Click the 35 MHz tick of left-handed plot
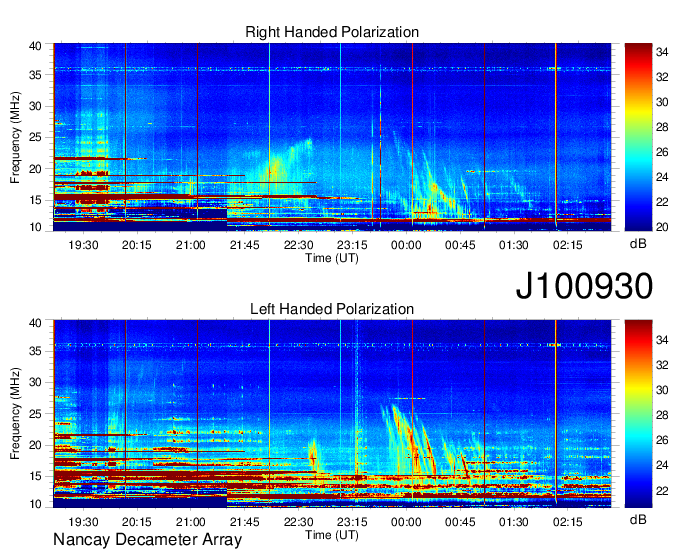The width and height of the screenshot is (680, 552). 35,351
